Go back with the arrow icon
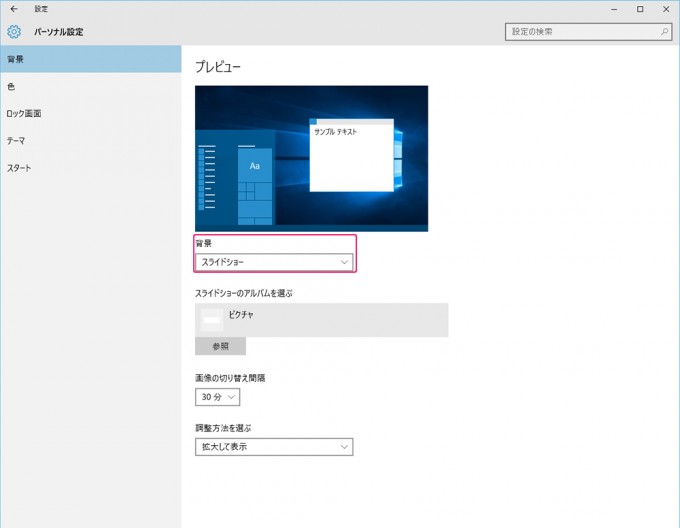This screenshot has width=680, height=528. click(x=14, y=9)
